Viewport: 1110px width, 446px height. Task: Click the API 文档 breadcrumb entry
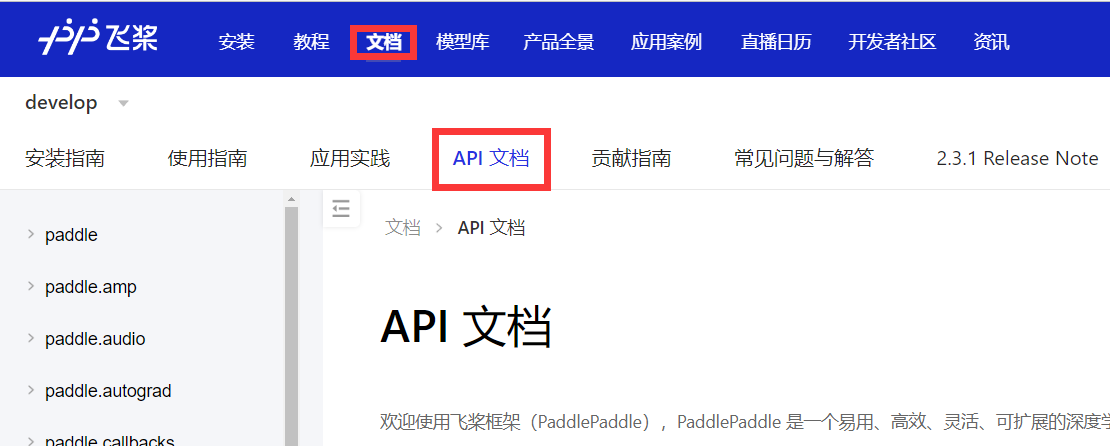tap(491, 228)
